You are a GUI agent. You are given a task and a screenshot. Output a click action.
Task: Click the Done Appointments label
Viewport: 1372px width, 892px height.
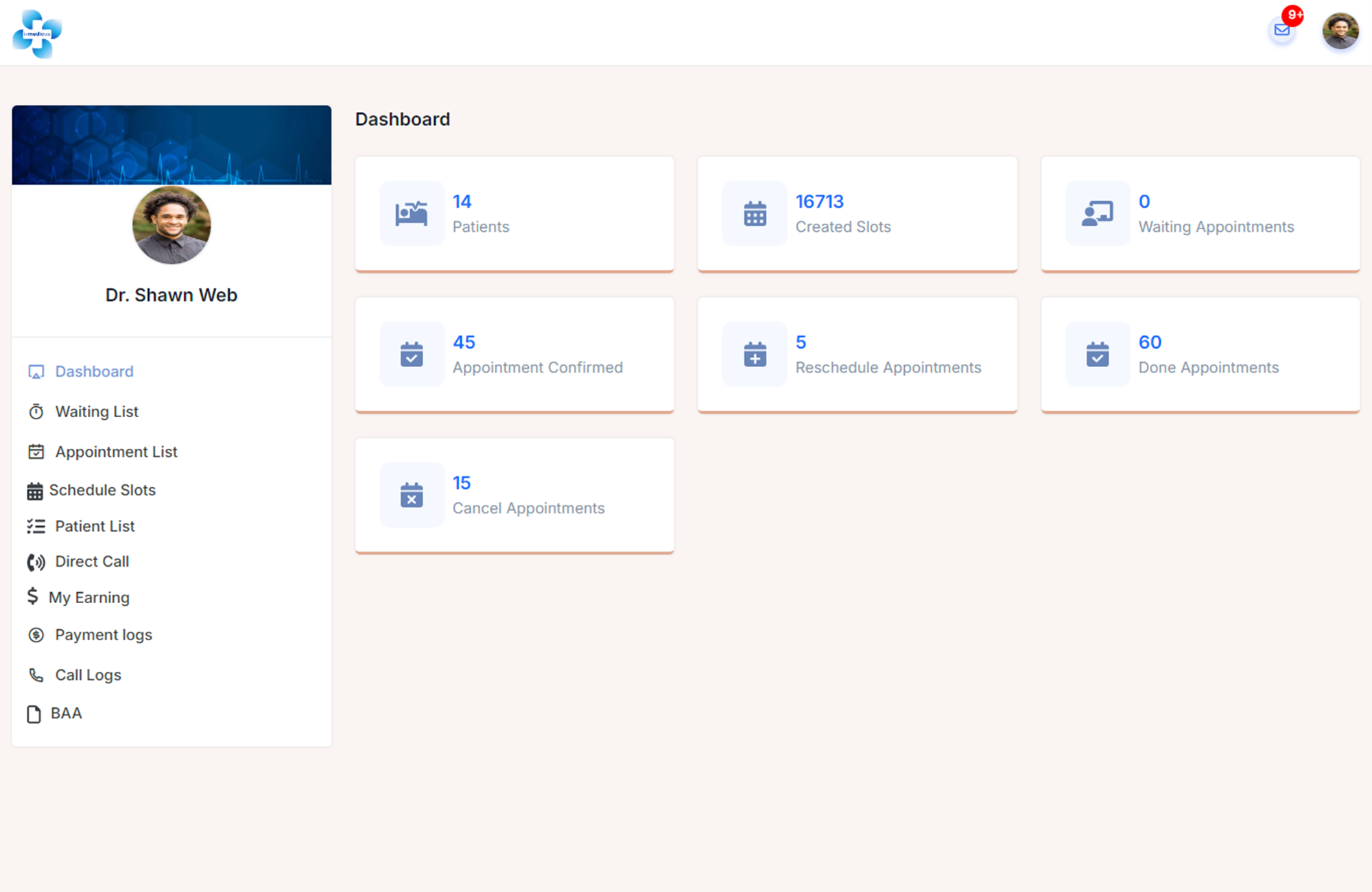1209,368
